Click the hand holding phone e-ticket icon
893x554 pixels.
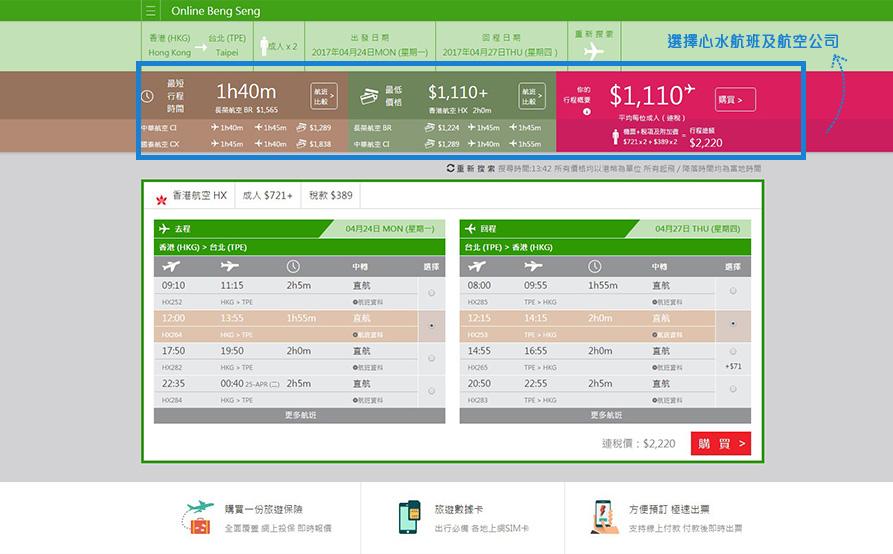pos(604,517)
